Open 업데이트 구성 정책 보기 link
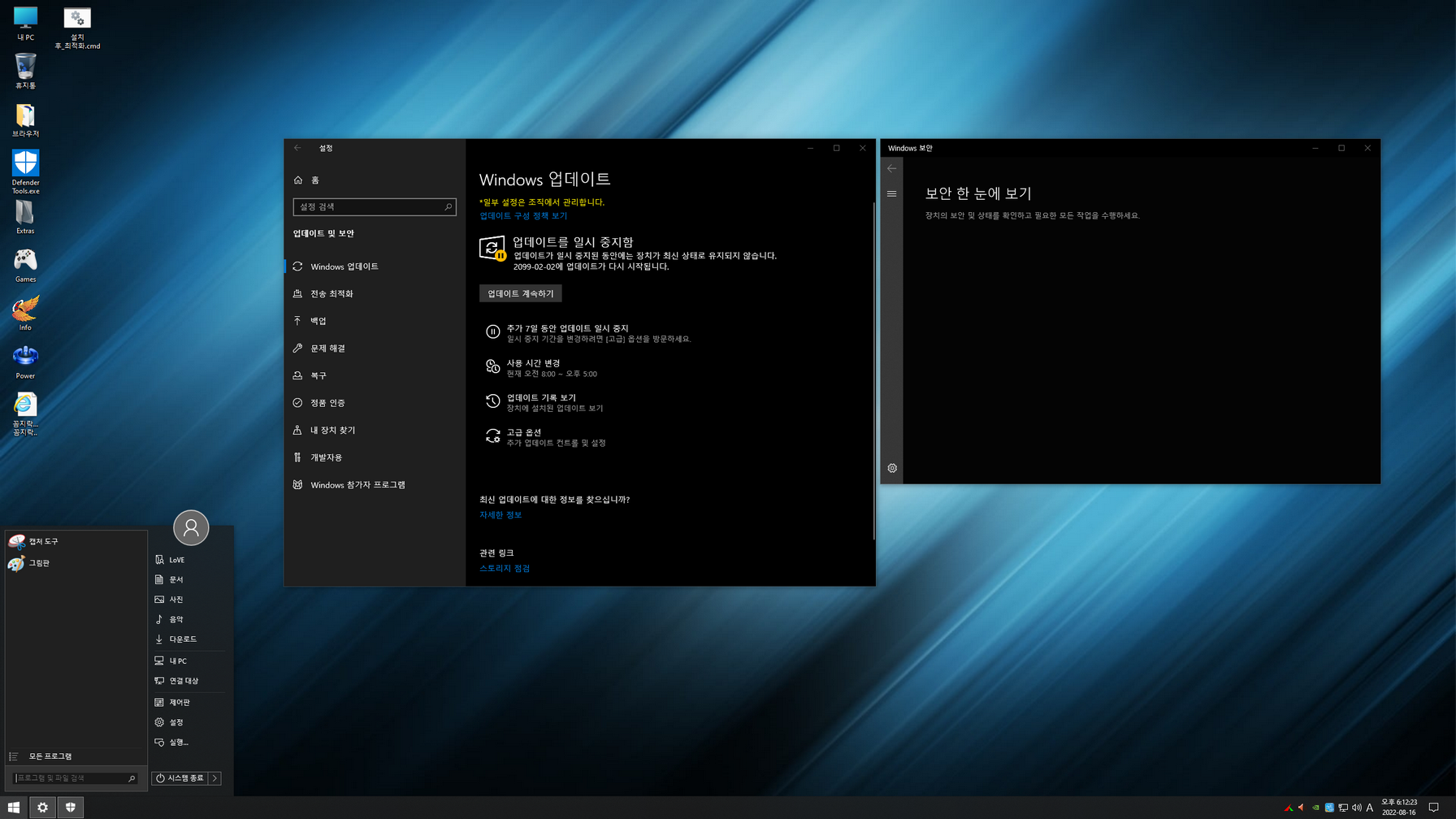The width and height of the screenshot is (1456, 819). click(x=523, y=216)
